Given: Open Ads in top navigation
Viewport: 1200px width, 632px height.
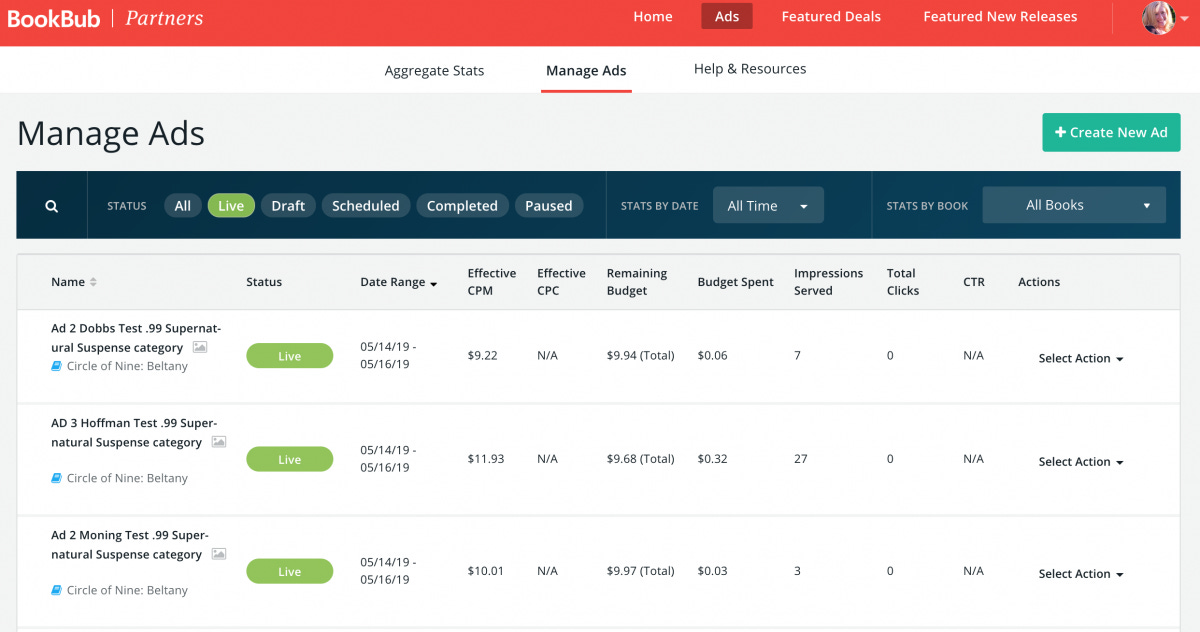Looking at the screenshot, I should [x=727, y=17].
